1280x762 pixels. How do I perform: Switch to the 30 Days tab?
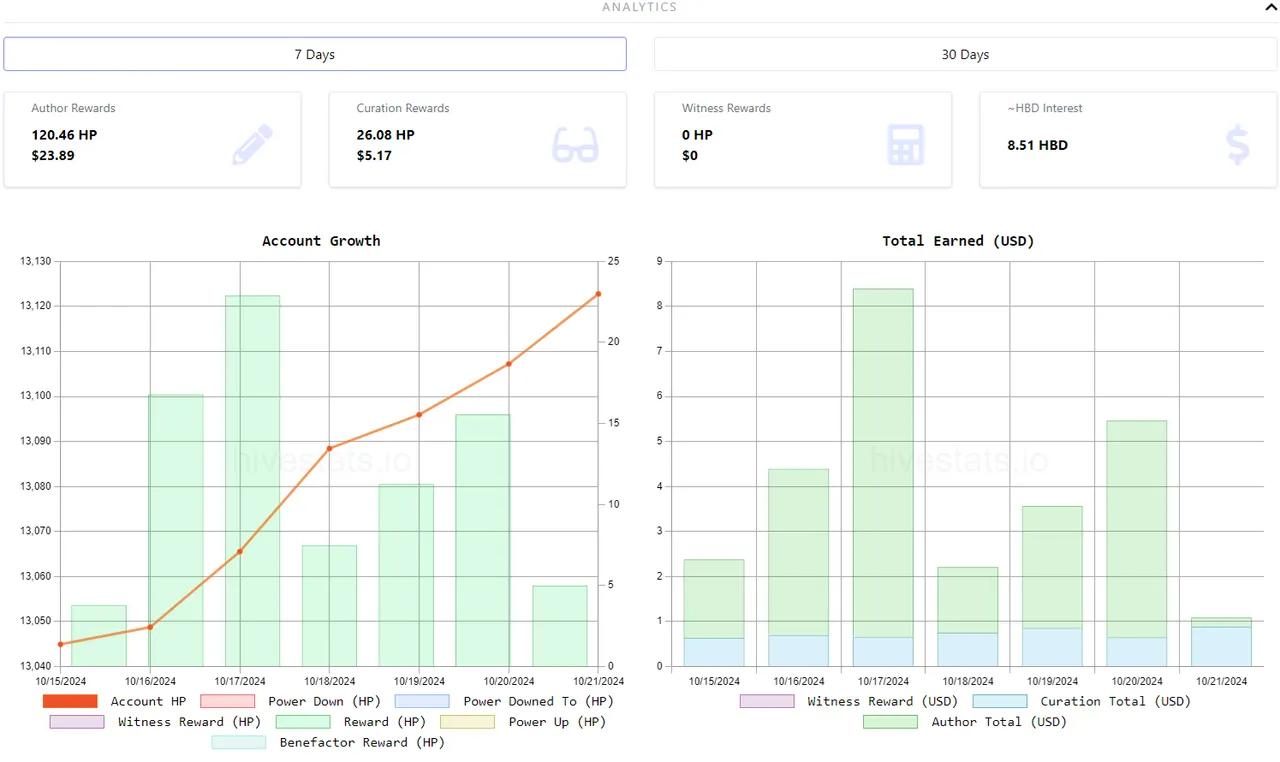click(x=965, y=54)
